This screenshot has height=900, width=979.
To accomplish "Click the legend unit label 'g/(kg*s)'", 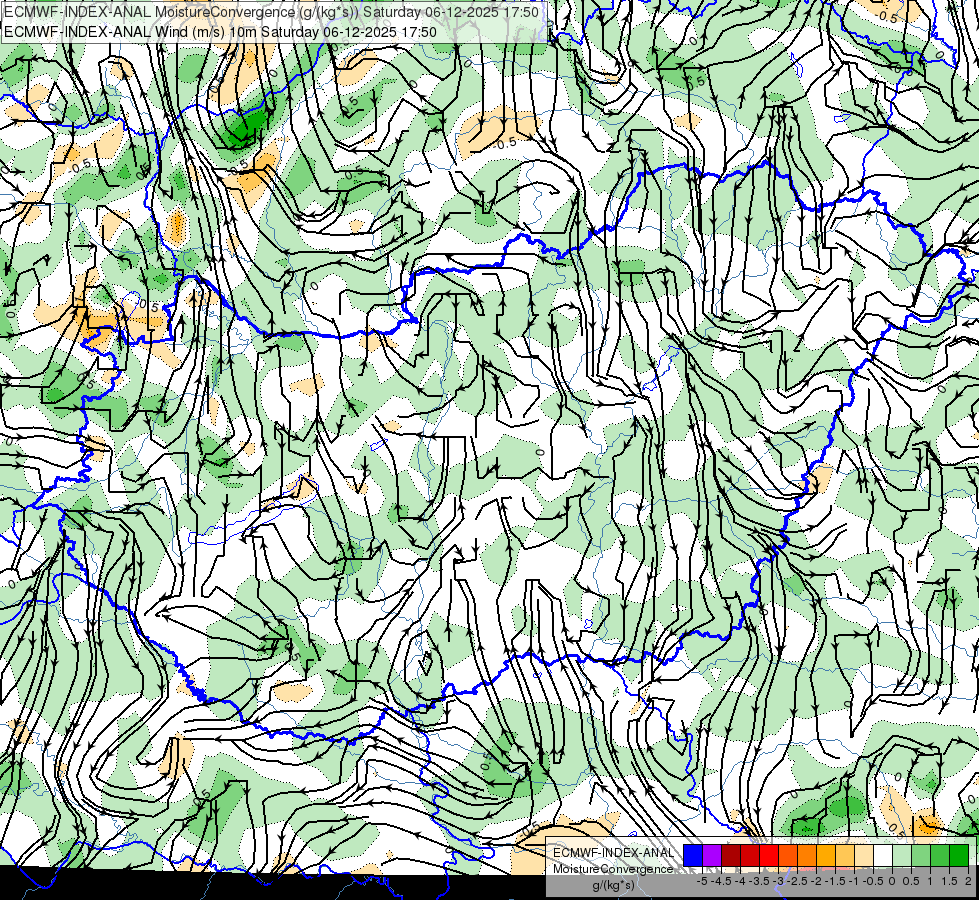I will click(x=613, y=885).
